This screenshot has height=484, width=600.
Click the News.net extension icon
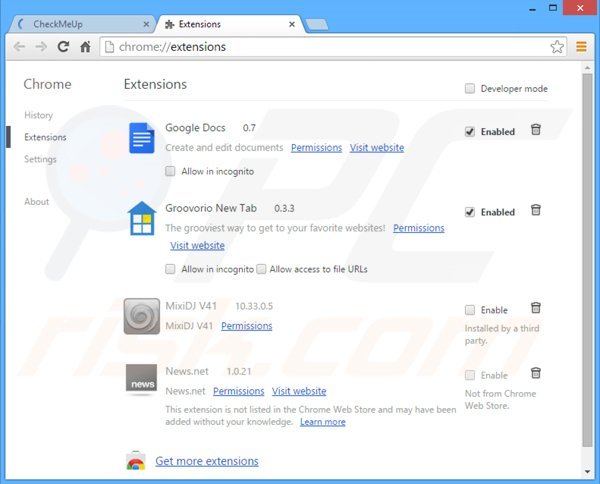(x=142, y=380)
